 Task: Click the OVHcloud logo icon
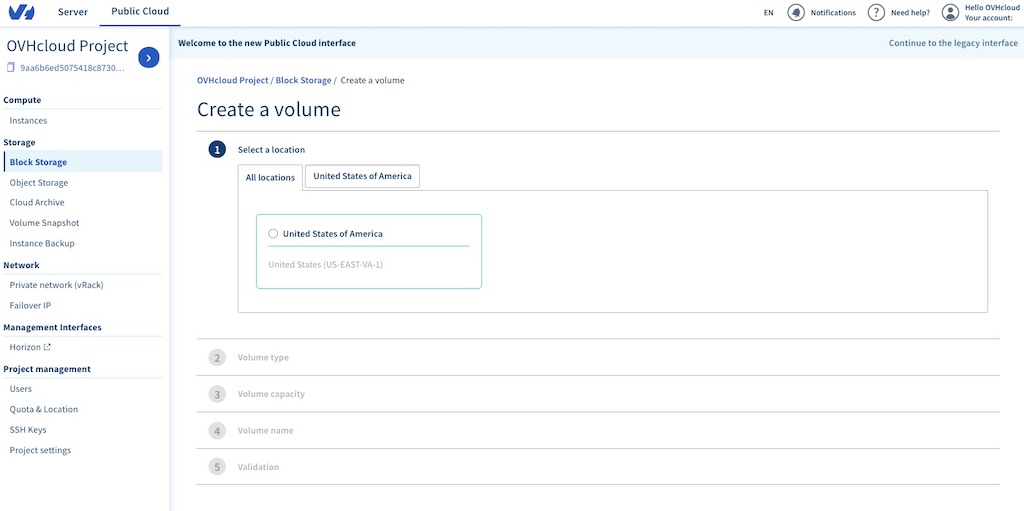[22, 12]
